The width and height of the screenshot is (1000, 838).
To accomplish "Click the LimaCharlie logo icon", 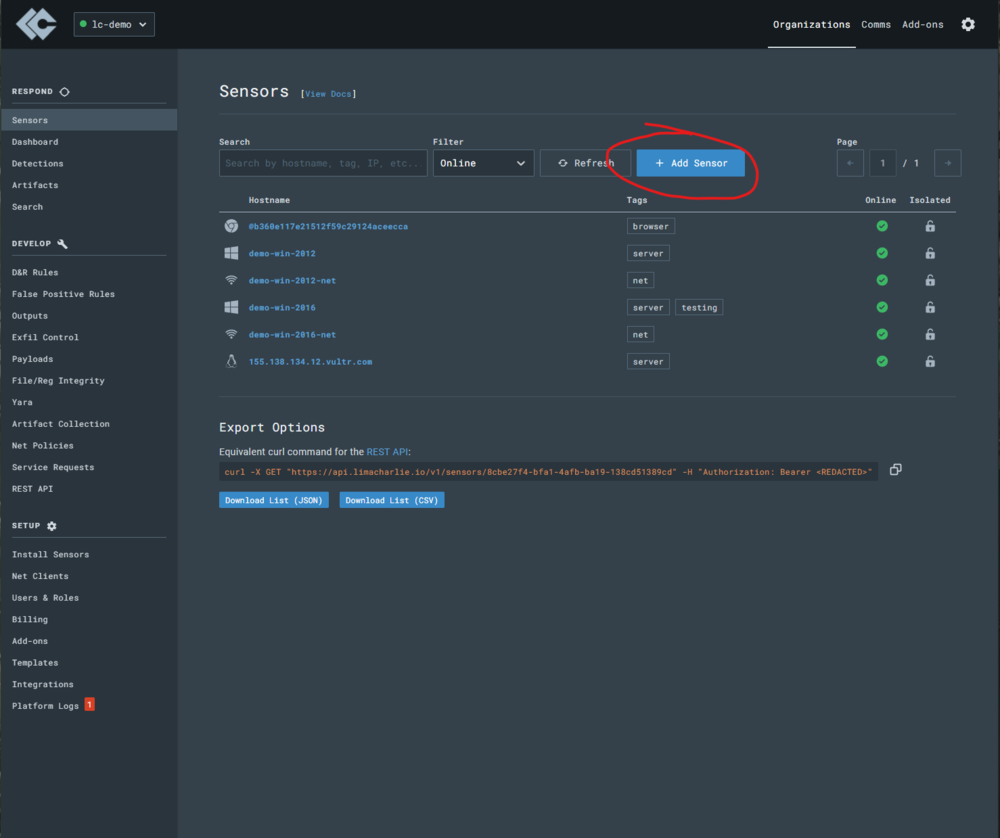I will pyautogui.click(x=36, y=24).
